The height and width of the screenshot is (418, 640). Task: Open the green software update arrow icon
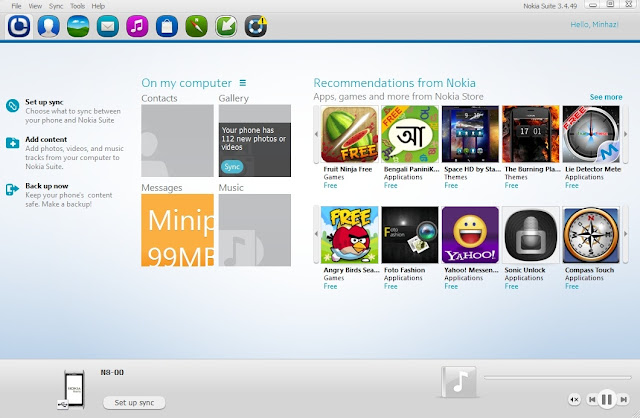tap(226, 26)
